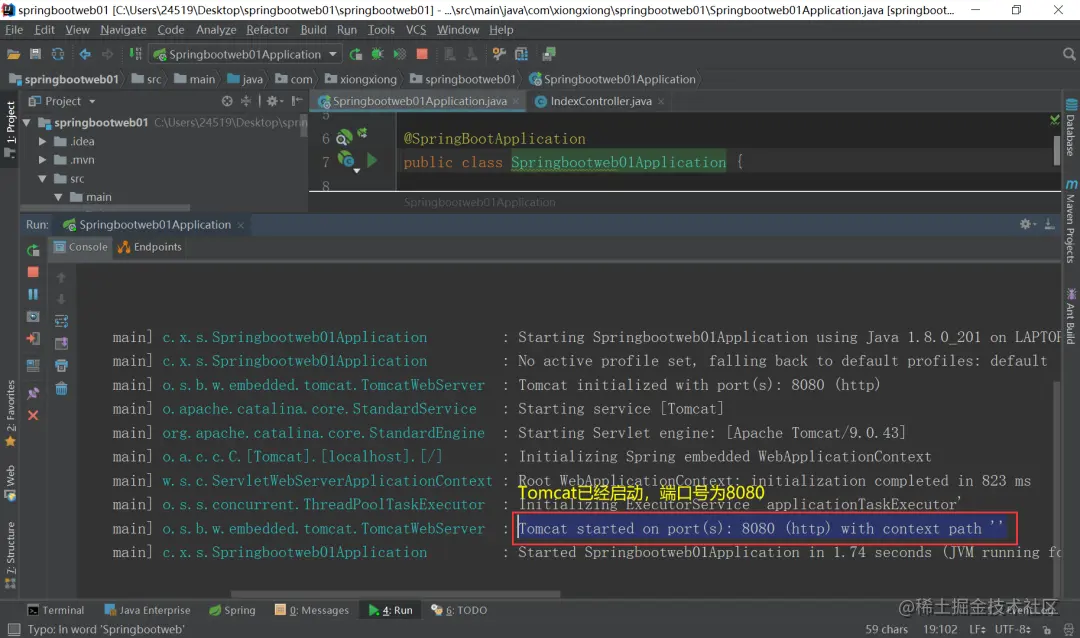Save all files with the floppy icon
The height and width of the screenshot is (638, 1080).
click(35, 54)
